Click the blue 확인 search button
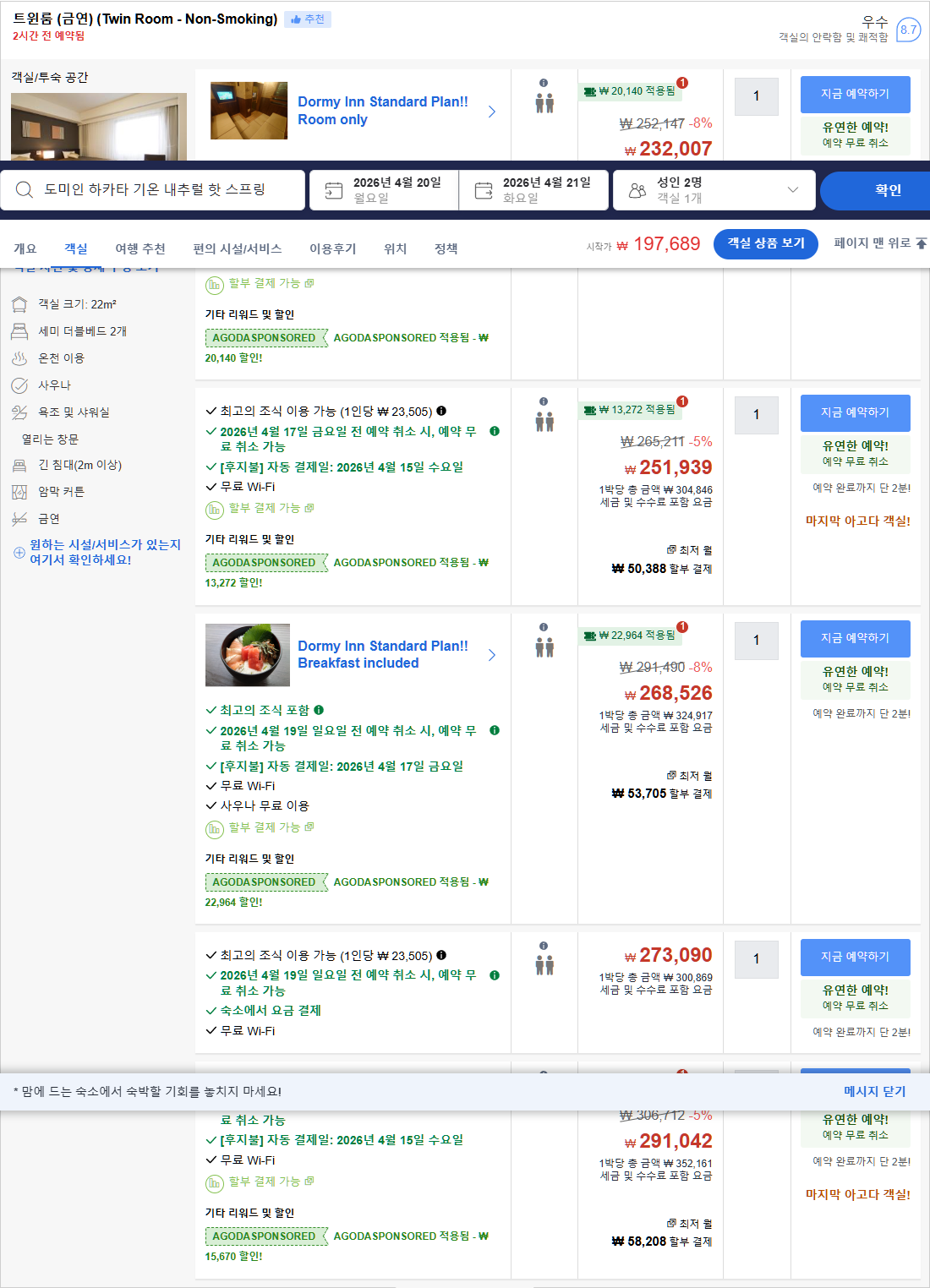This screenshot has width=930, height=1288. [876, 189]
